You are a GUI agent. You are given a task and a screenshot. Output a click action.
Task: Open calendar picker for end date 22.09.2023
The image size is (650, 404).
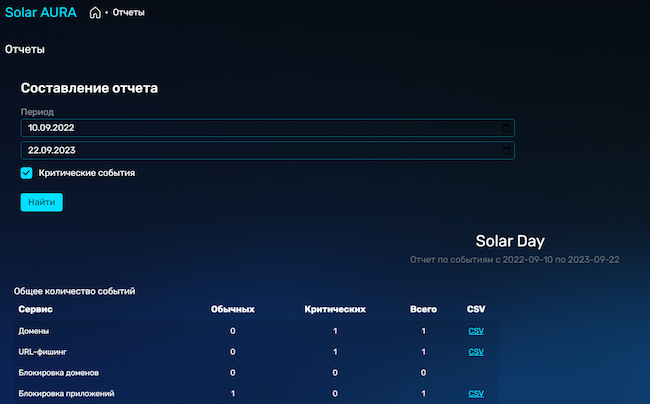point(506,150)
